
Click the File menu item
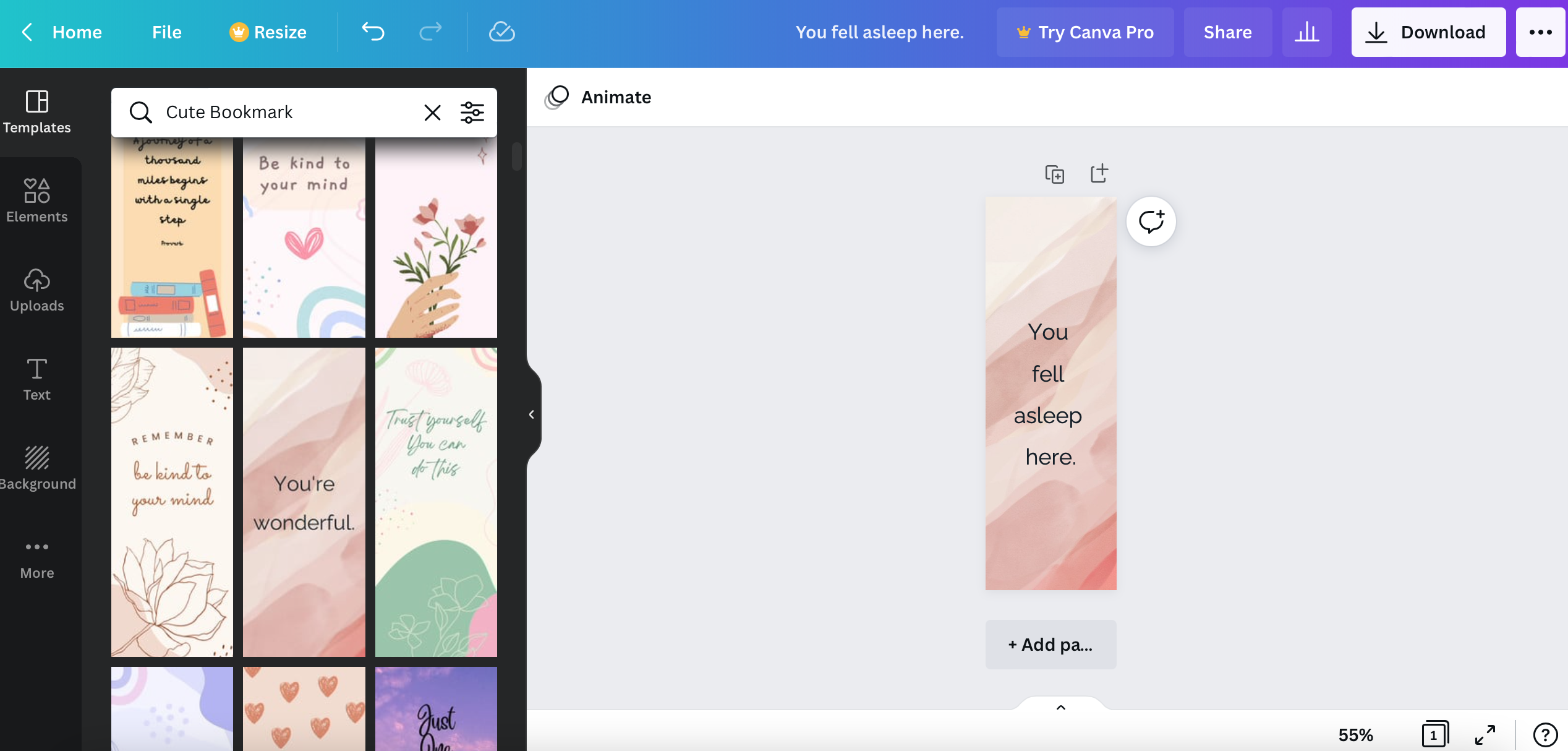click(x=166, y=31)
